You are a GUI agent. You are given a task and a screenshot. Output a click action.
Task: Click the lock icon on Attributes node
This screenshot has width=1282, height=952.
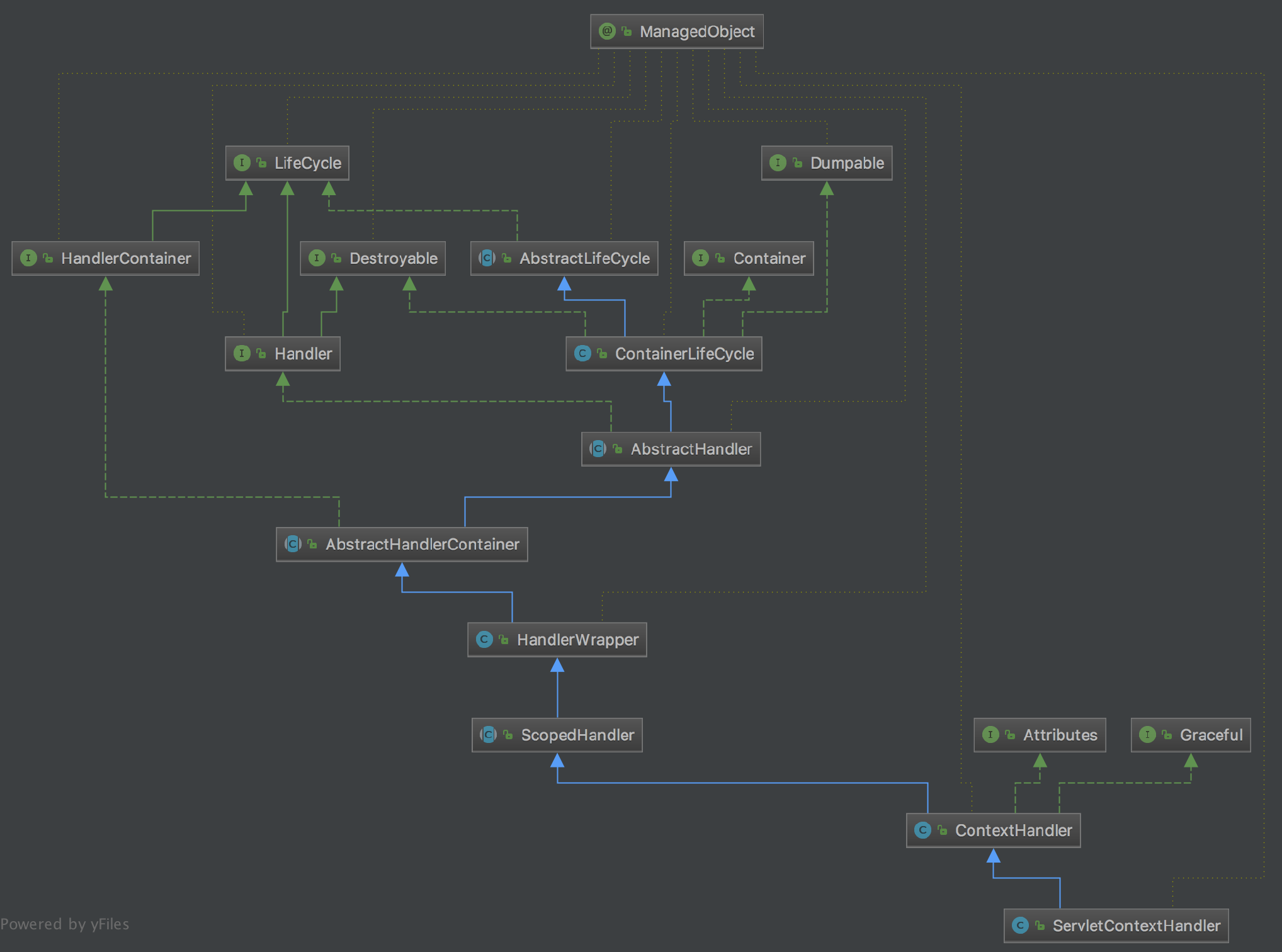(x=1010, y=735)
